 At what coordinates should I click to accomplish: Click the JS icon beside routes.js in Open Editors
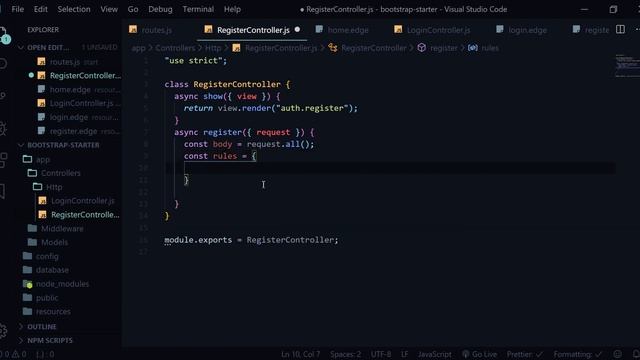[x=41, y=62]
